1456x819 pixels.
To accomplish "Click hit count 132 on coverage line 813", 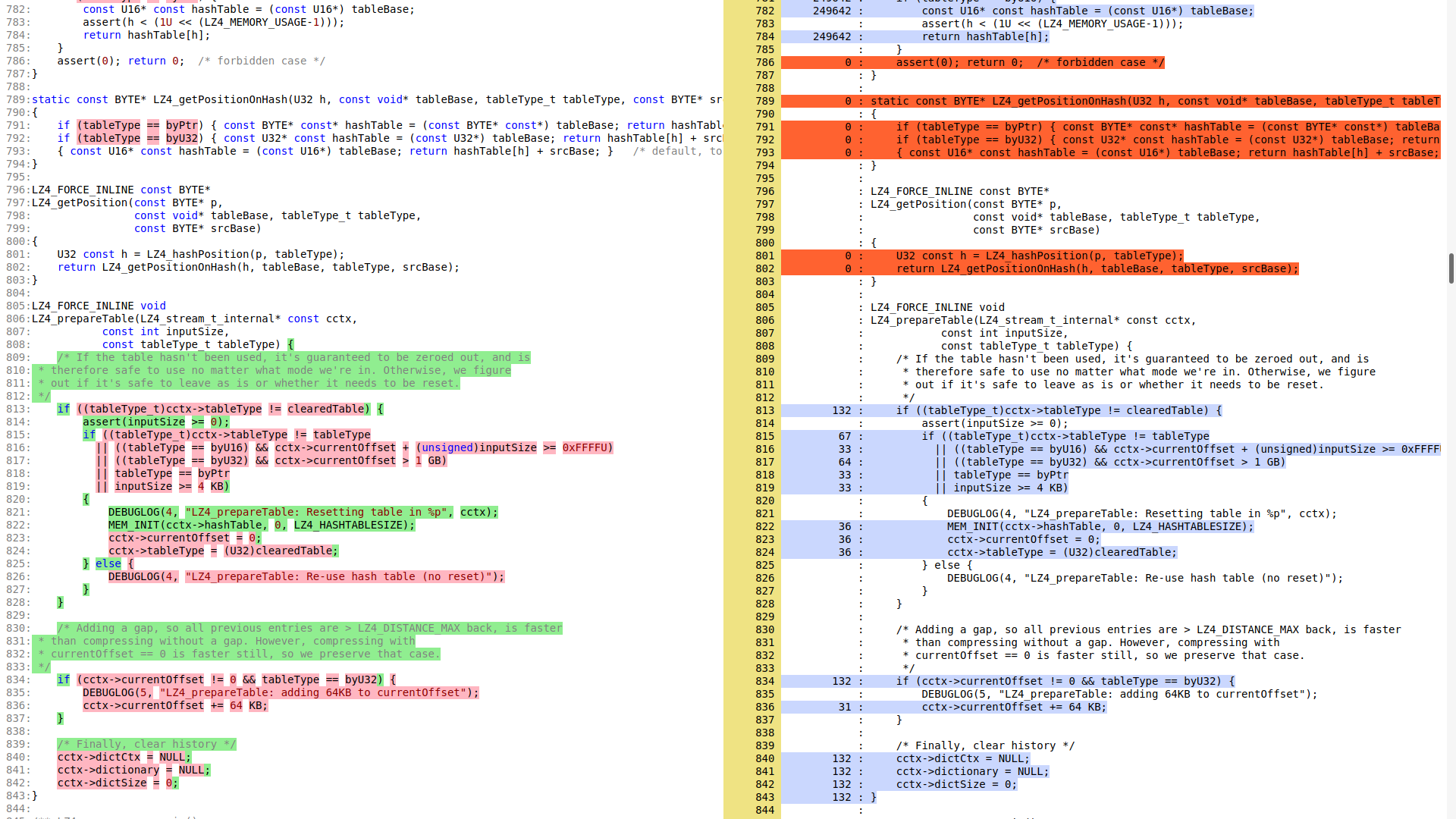I will click(842, 410).
